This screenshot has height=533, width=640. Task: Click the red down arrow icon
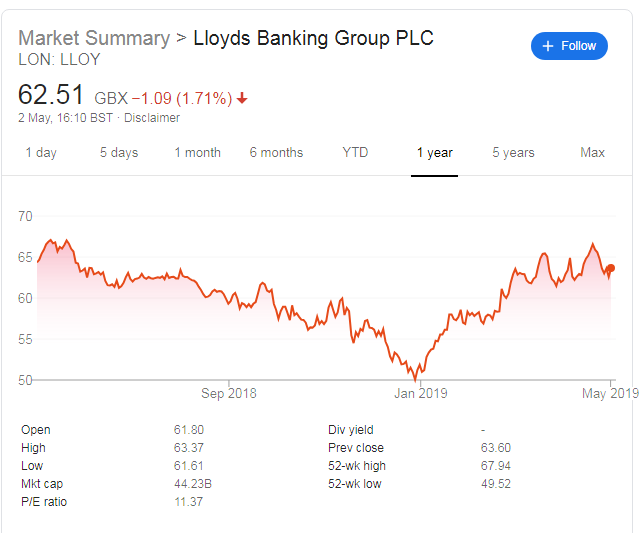point(242,98)
